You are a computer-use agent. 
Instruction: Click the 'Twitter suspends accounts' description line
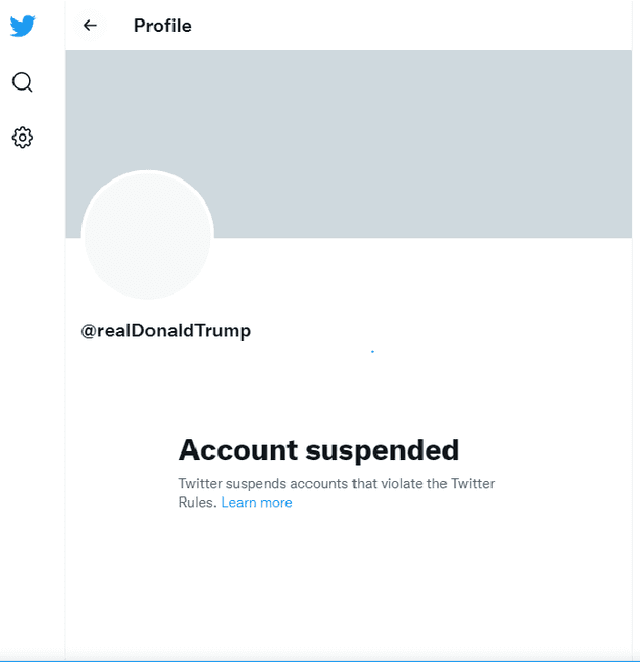[336, 484]
